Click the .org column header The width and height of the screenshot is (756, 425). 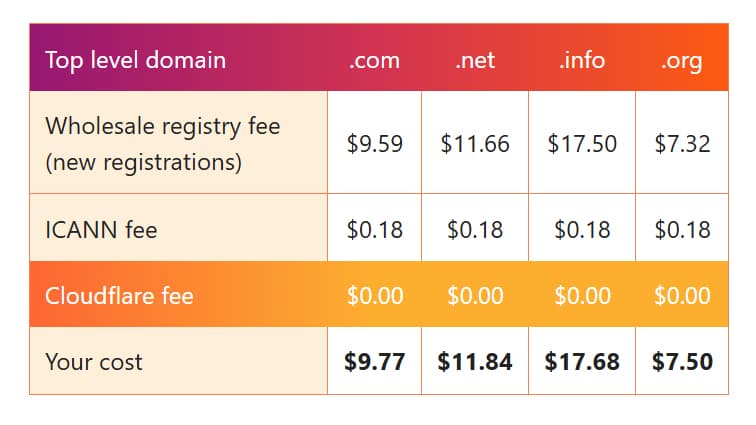click(x=682, y=62)
